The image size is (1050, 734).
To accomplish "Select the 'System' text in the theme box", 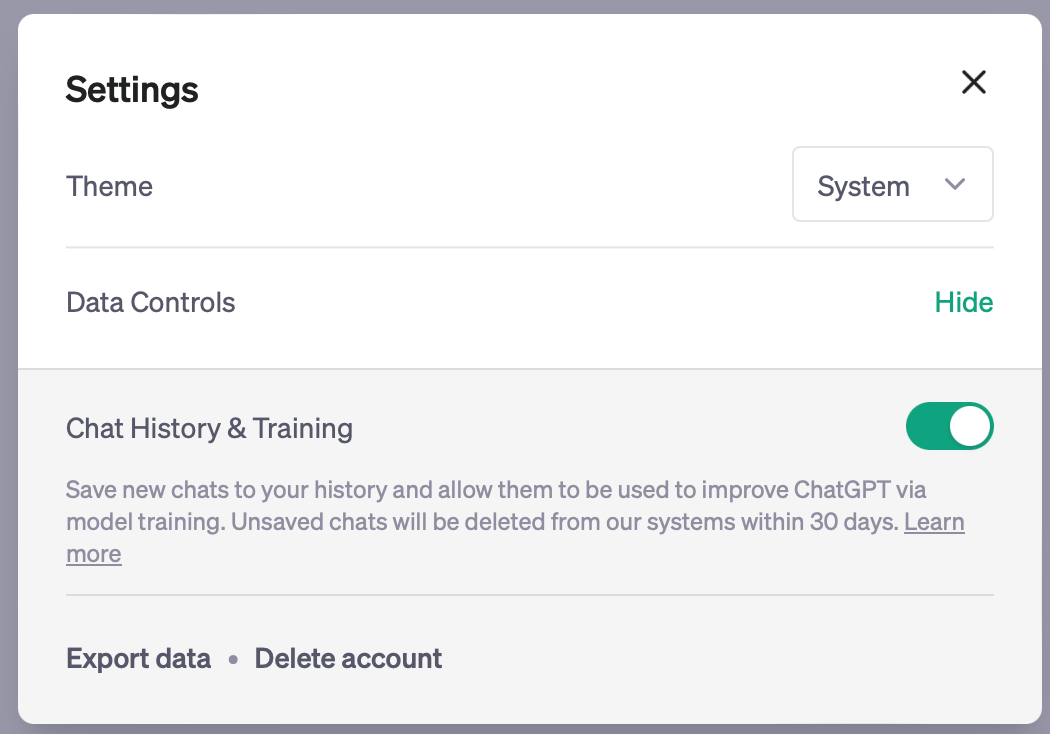I will (x=863, y=186).
